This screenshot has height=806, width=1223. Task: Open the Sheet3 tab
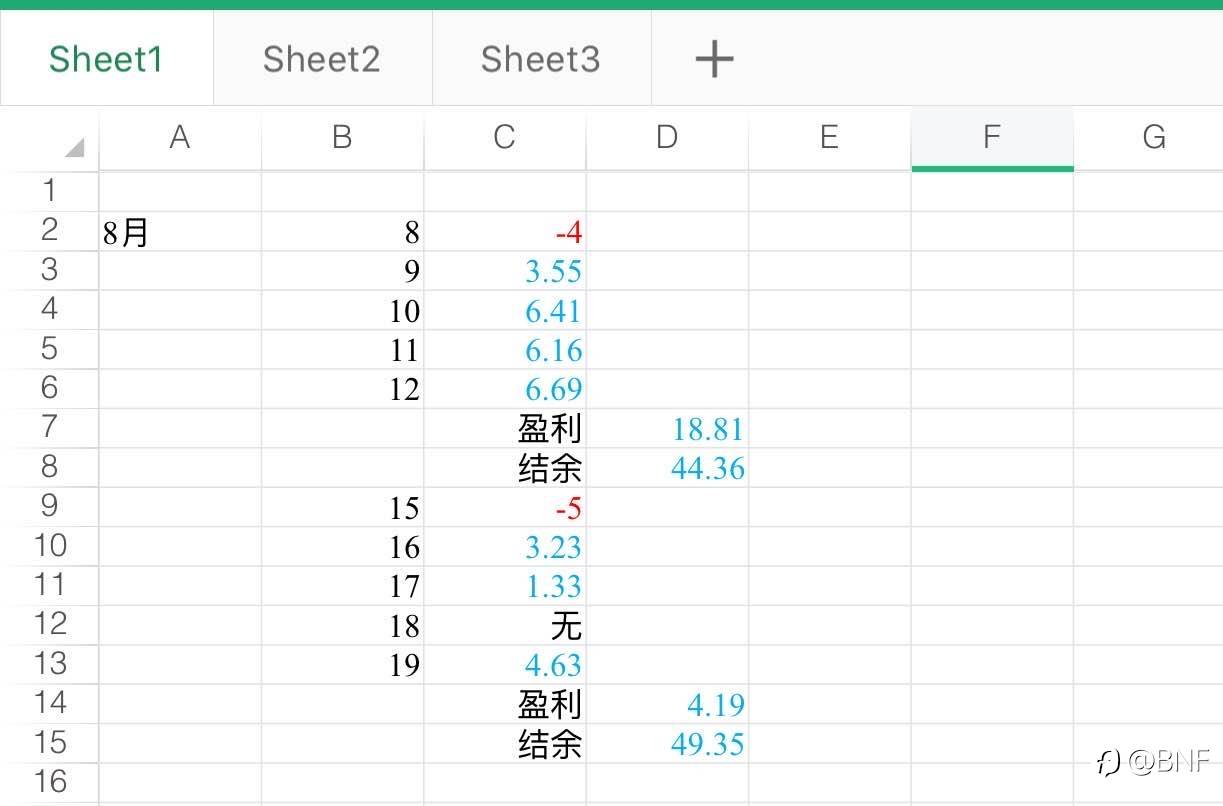(540, 60)
